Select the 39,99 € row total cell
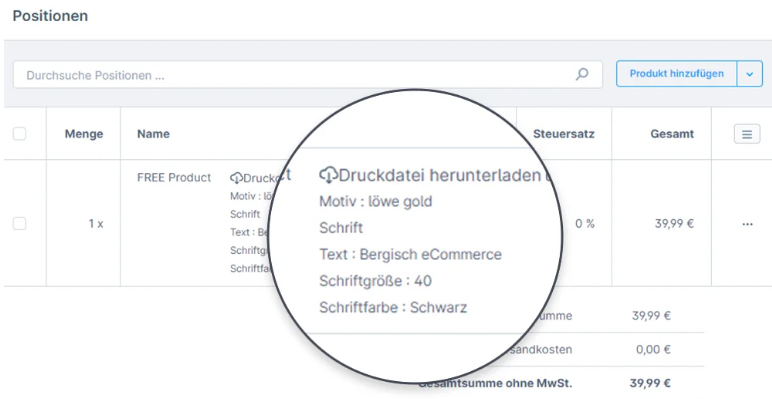This screenshot has width=772, height=399. [x=674, y=224]
